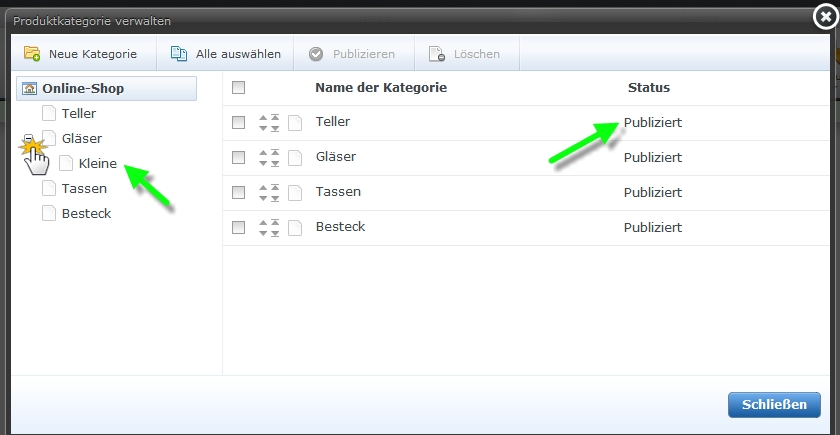Send Gläser to the bottom of list
This screenshot has height=435, width=840.
(x=275, y=164)
